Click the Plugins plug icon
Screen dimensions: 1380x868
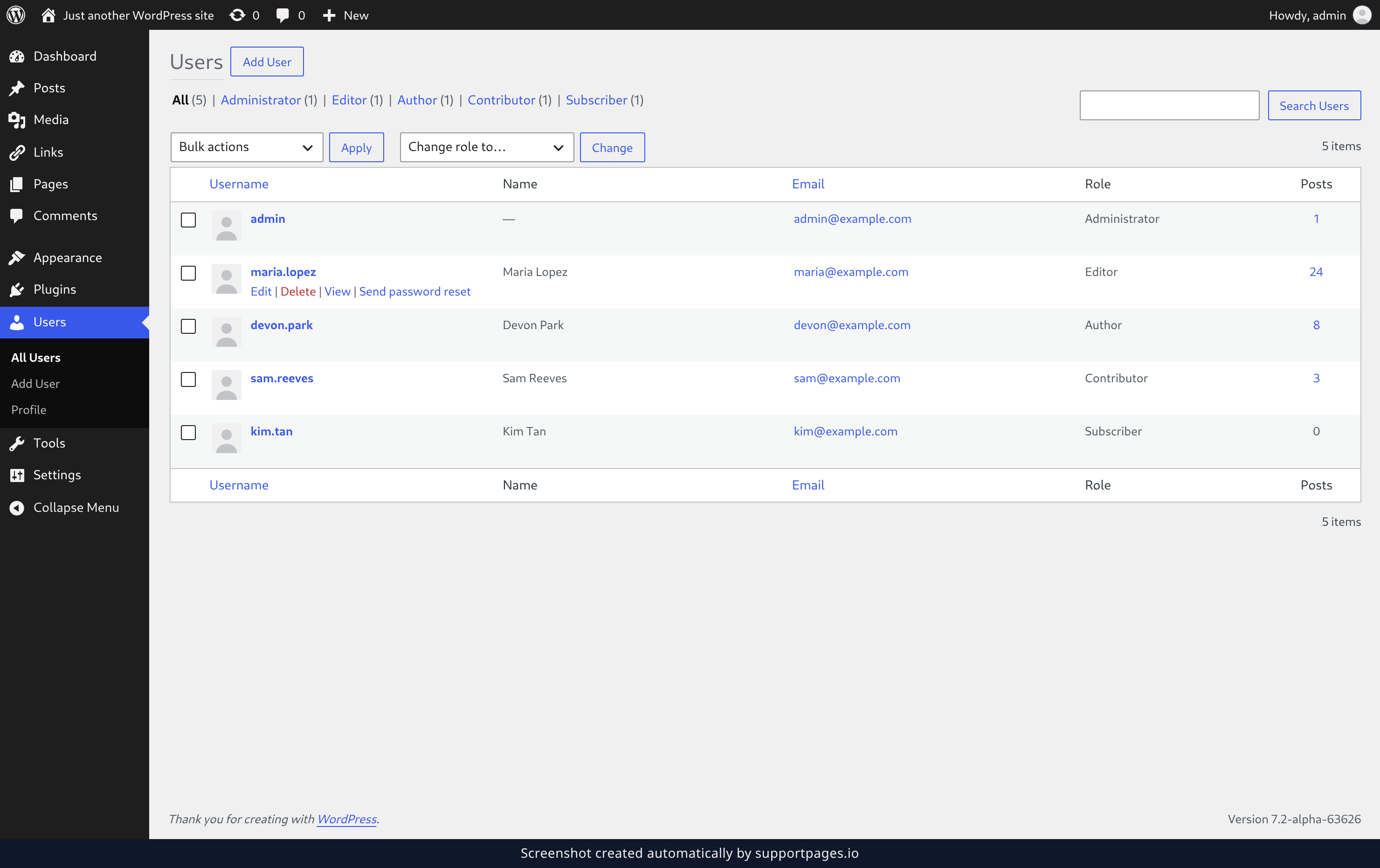click(17, 289)
